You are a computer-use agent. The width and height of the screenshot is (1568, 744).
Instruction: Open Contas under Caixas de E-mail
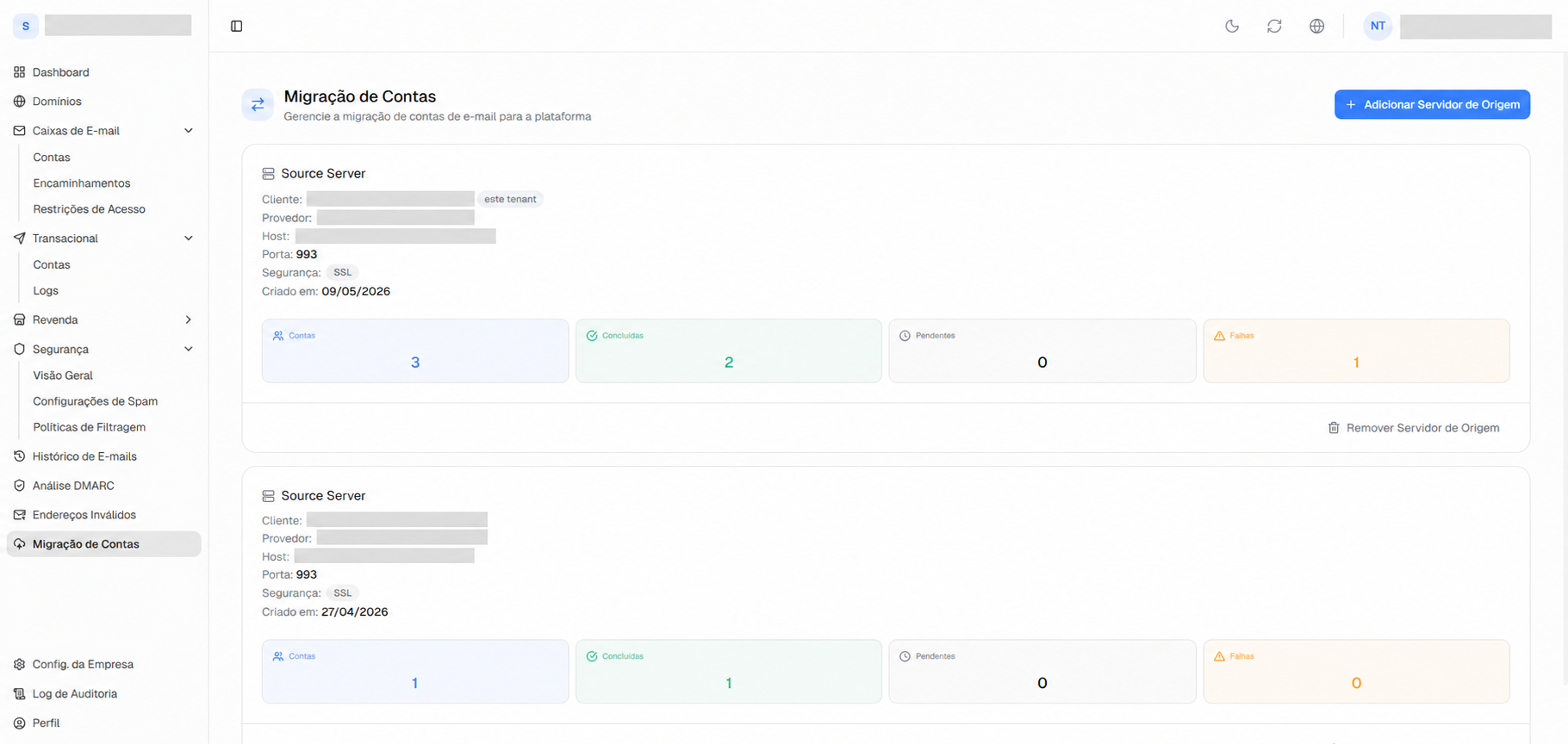[x=52, y=158]
